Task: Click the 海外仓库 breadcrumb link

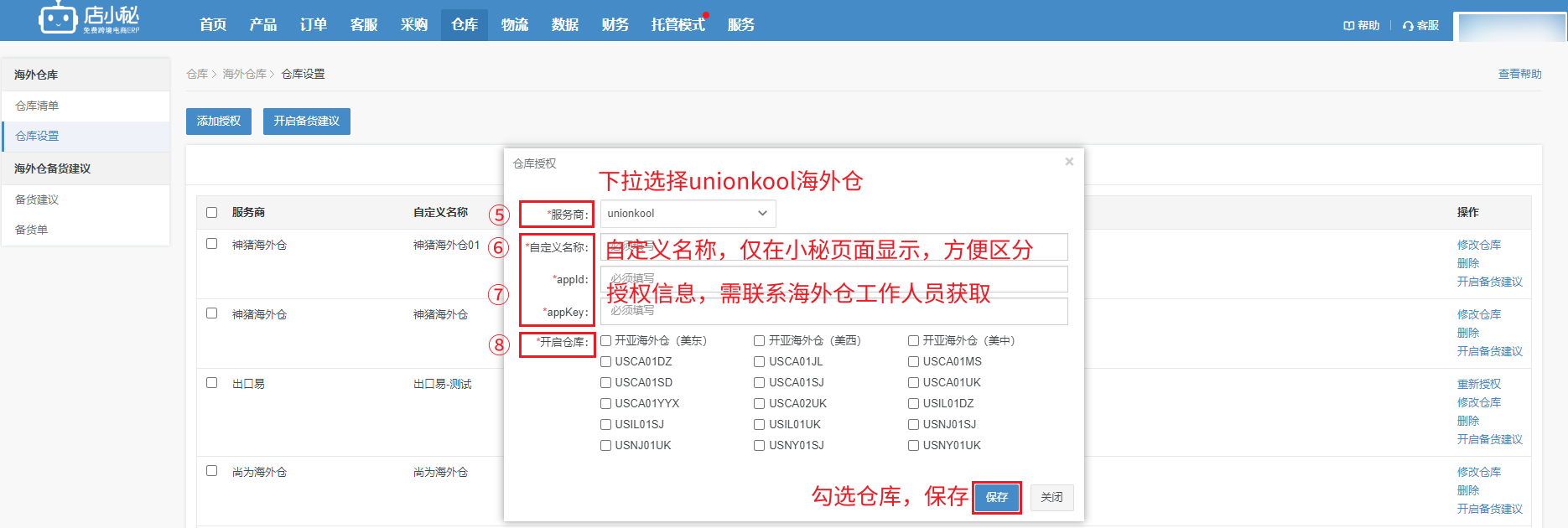Action: click(x=244, y=74)
